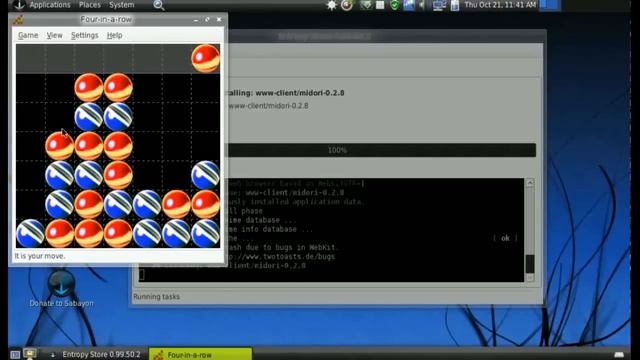Open the Game menu in Four-in-a-row
Viewport: 640px width, 360px height.
28,36
